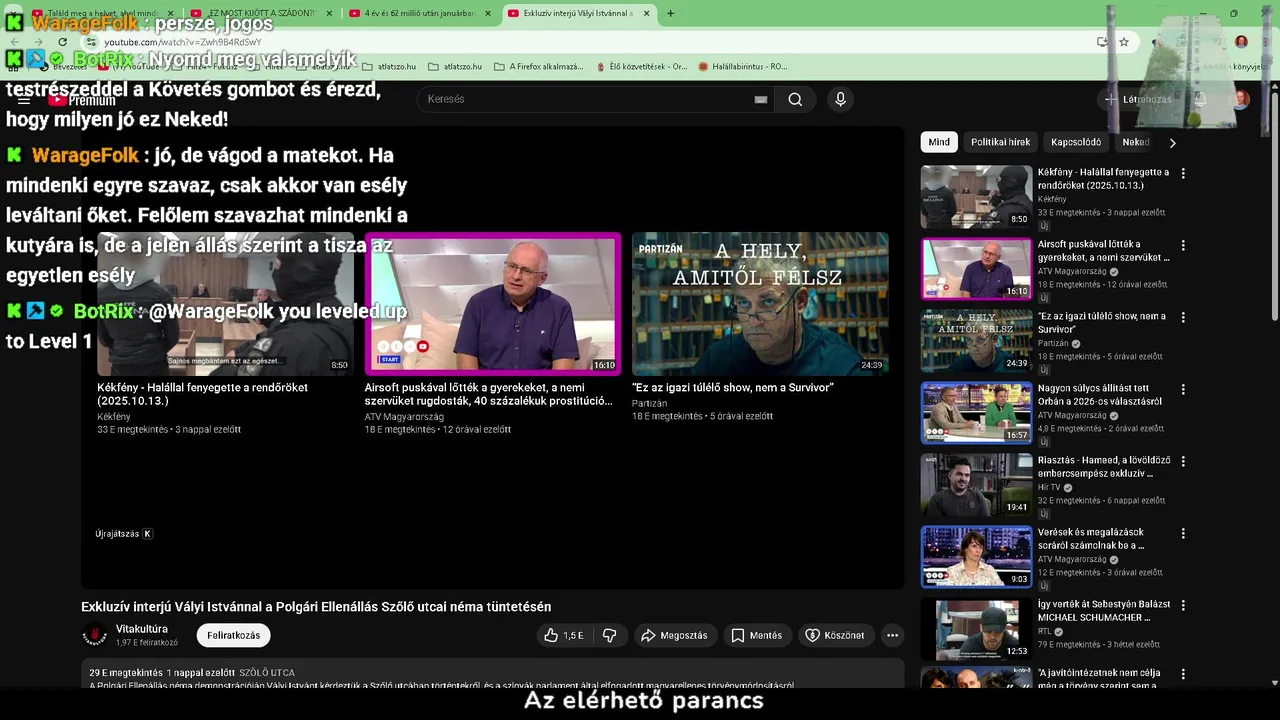The height and width of the screenshot is (720, 1280).
Task: Replay the video with Újrajátszás
Action: pos(123,534)
